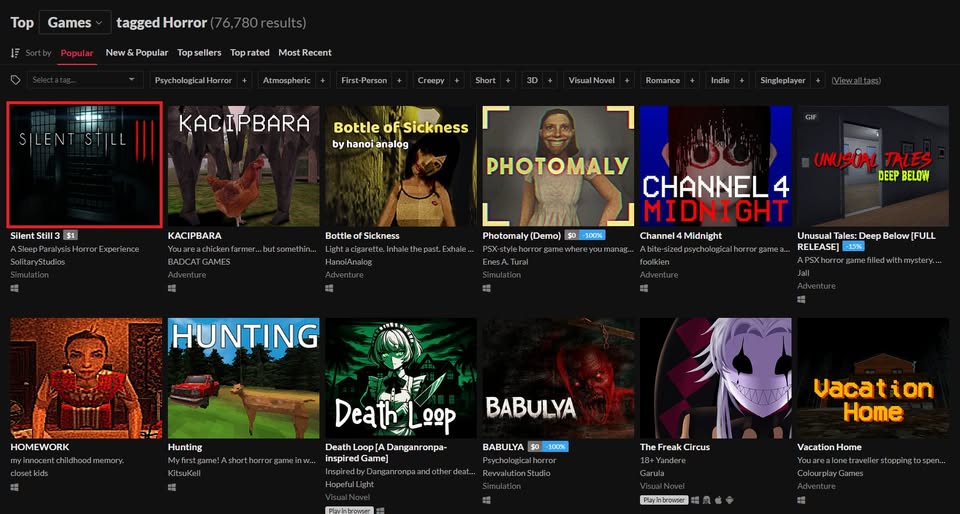960x514 pixels.
Task: Open the Bottle of Sickness cover image
Action: (401, 166)
